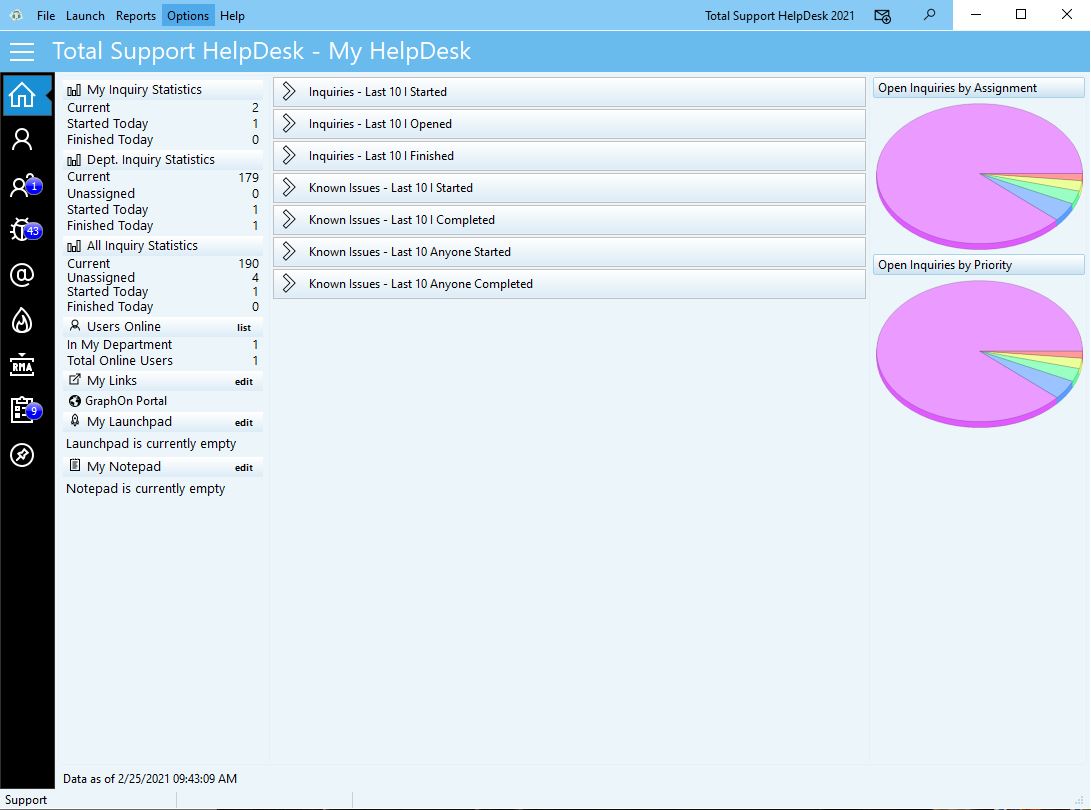Expand Known Issues - Last 10 Anyone Completed
Viewport: 1091px width, 810px height.
click(569, 284)
